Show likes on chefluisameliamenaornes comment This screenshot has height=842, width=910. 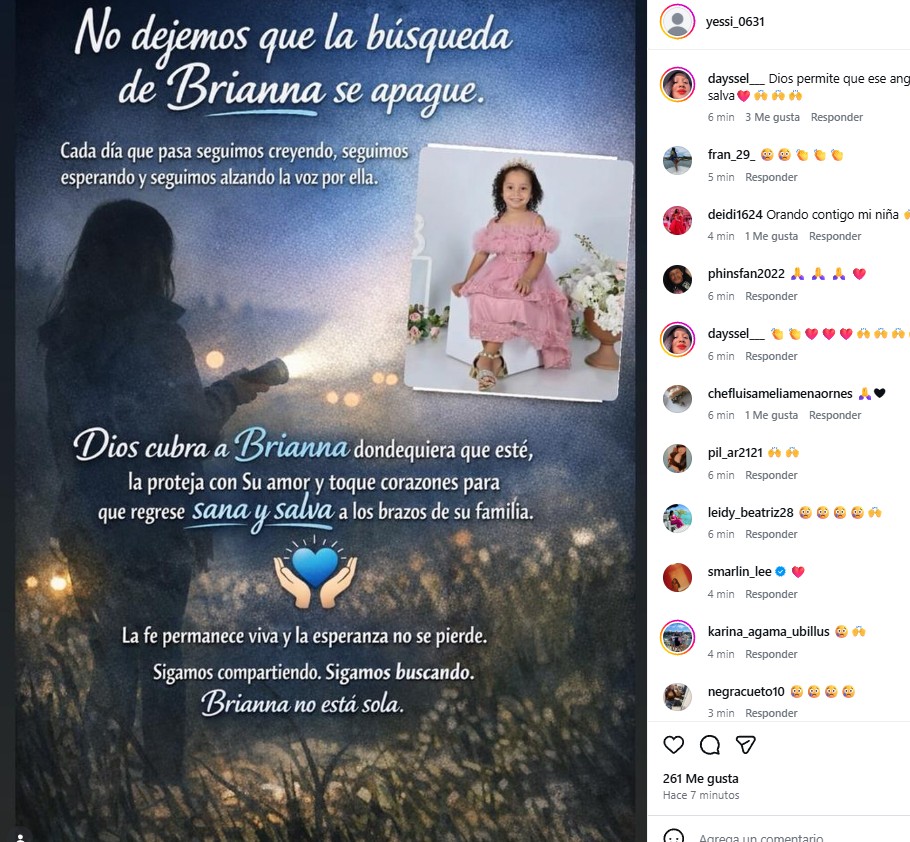click(771, 415)
